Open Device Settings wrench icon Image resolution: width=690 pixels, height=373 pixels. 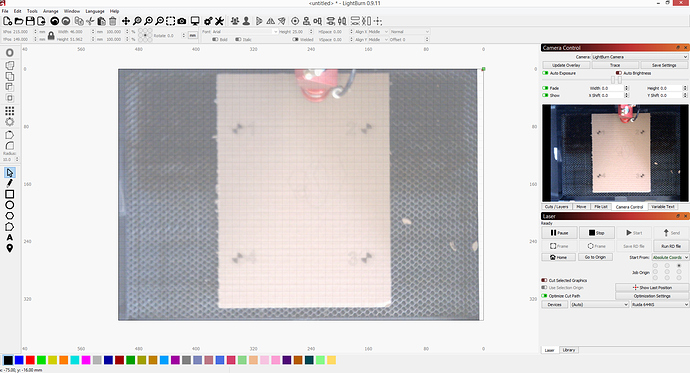[x=219, y=21]
